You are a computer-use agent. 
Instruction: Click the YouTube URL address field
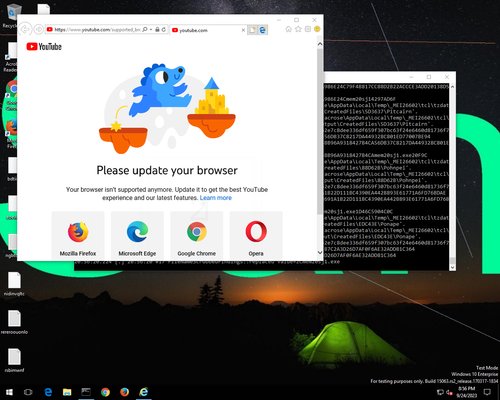(x=97, y=30)
